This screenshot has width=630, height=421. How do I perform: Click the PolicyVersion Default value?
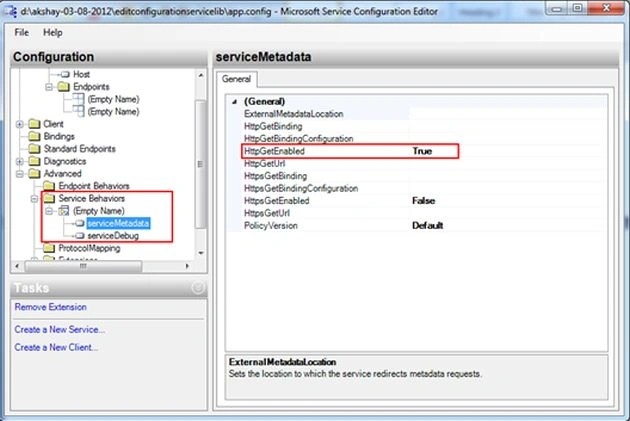[428, 225]
